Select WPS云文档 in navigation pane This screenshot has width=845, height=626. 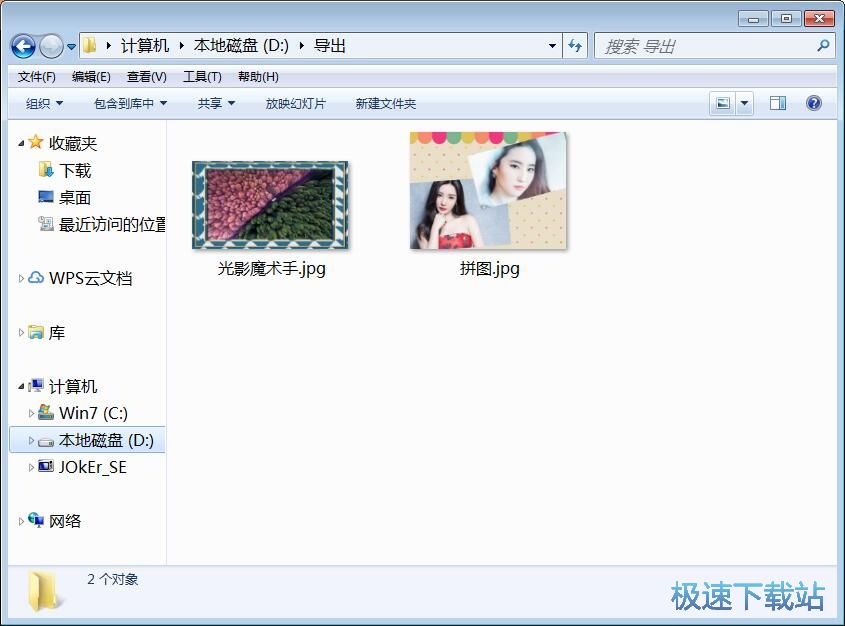coord(90,278)
